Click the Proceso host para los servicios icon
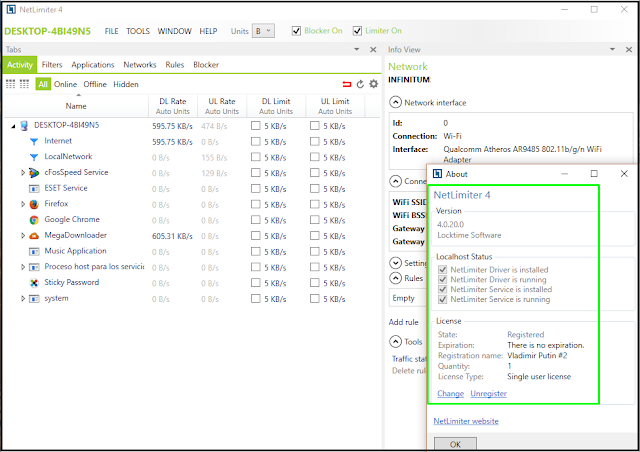The width and height of the screenshot is (640, 452). (34, 267)
